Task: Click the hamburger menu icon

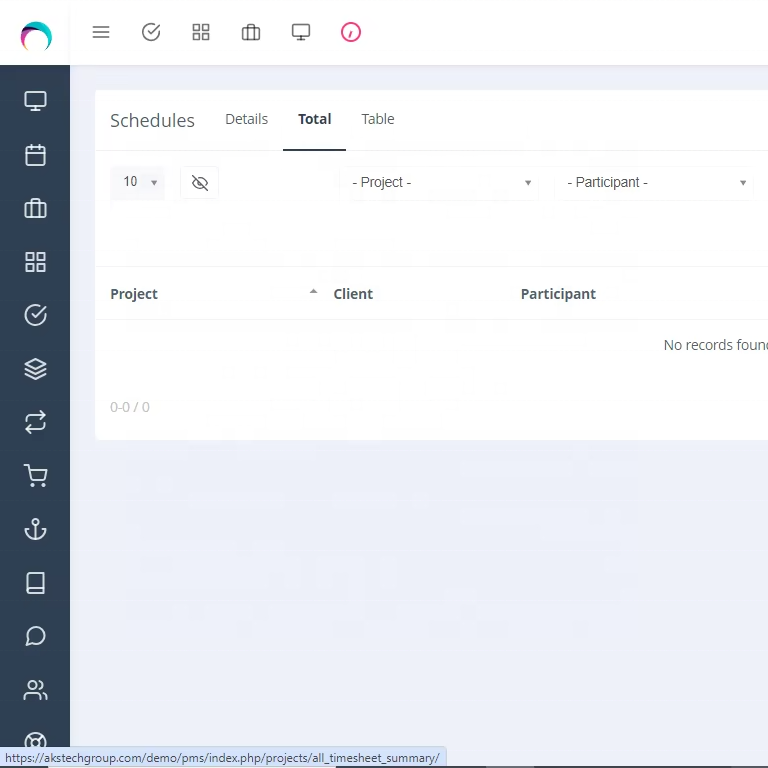Action: 101,32
